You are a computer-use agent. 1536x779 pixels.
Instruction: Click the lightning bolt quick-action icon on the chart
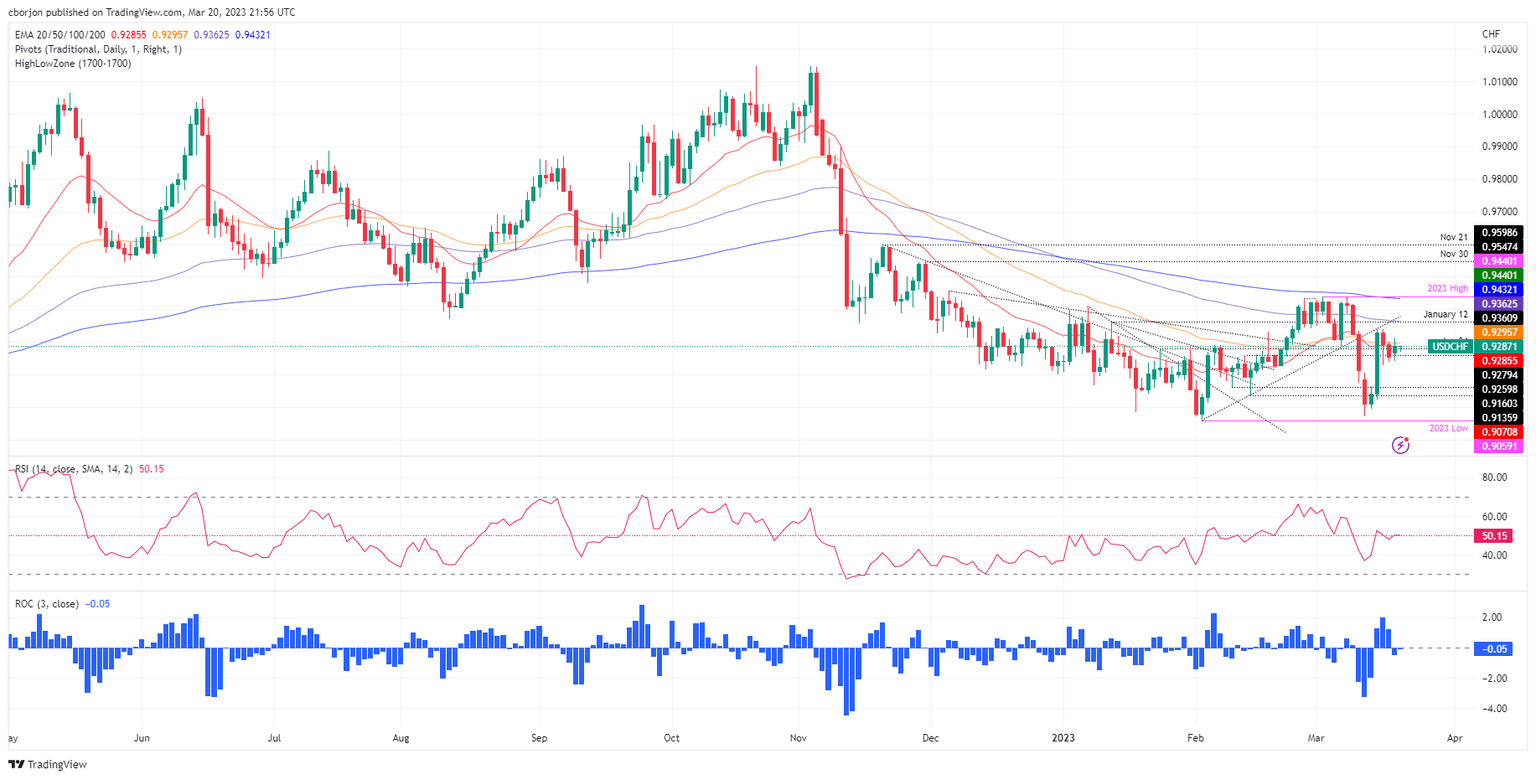point(1400,444)
